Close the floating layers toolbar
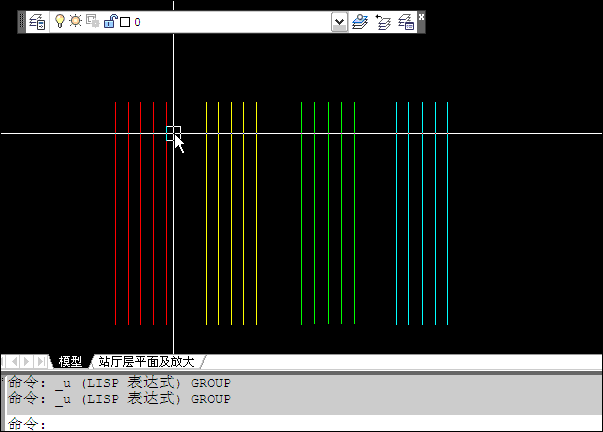The height and width of the screenshot is (432, 603). (x=421, y=17)
